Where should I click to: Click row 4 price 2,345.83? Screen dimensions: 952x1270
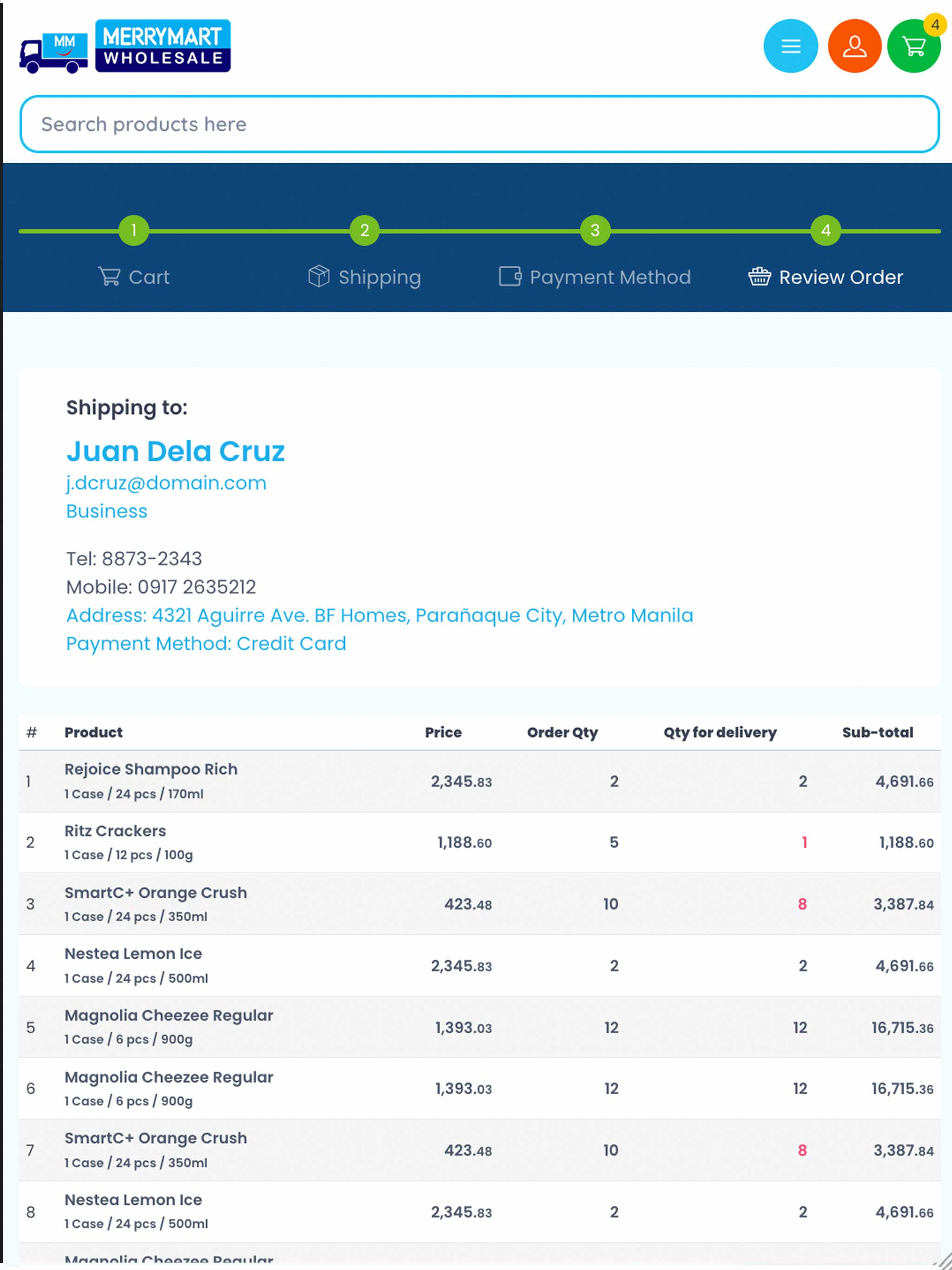click(x=462, y=966)
